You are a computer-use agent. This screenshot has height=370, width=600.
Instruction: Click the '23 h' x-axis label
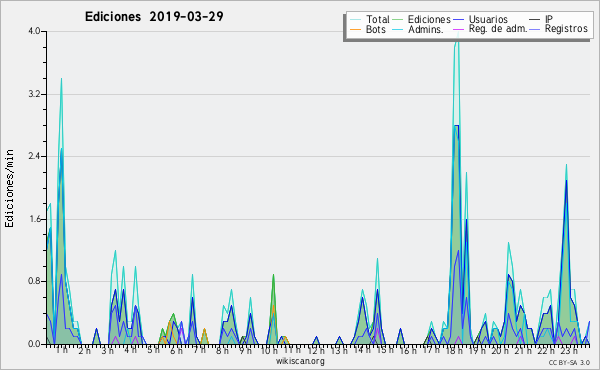569,350
